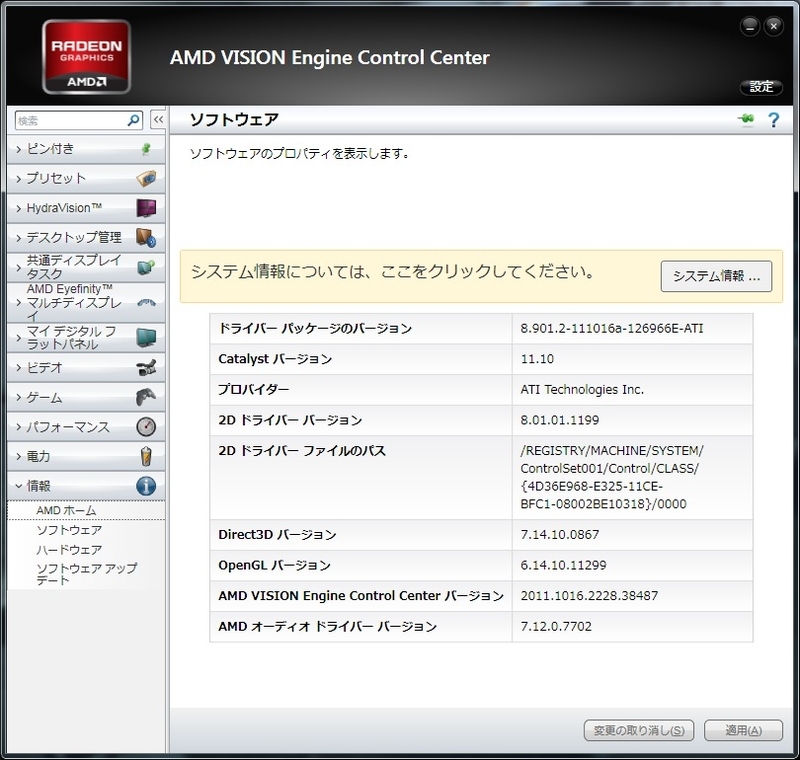Expand the AMD Eyefinity マルチディスプレイ section chevron
The height and width of the screenshot is (760, 800).
pos(19,302)
